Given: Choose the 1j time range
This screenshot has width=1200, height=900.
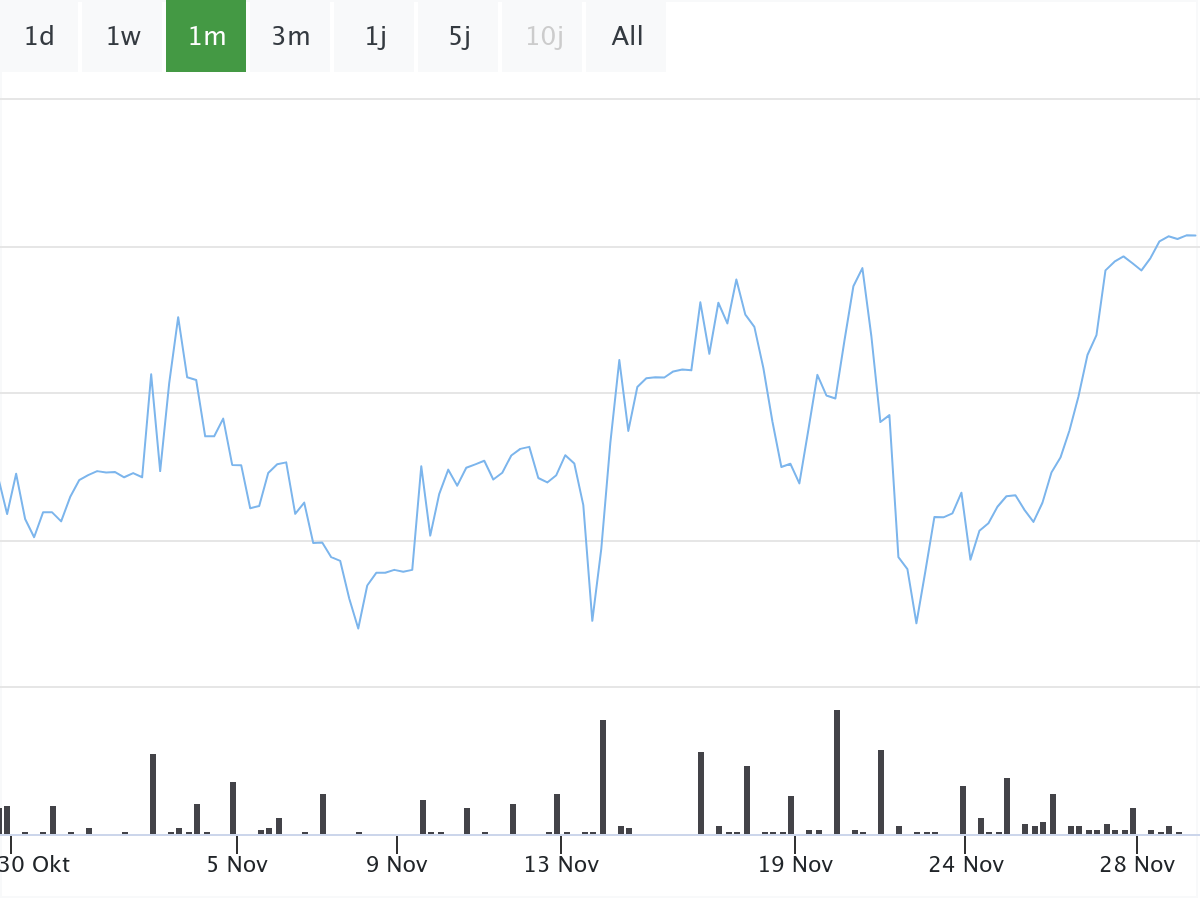Looking at the screenshot, I should (x=375, y=37).
